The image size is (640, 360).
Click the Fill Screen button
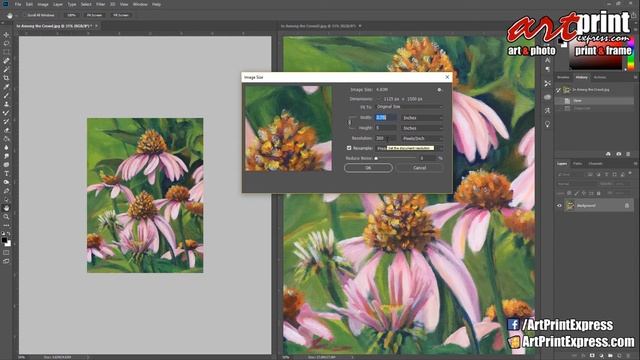[120, 15]
